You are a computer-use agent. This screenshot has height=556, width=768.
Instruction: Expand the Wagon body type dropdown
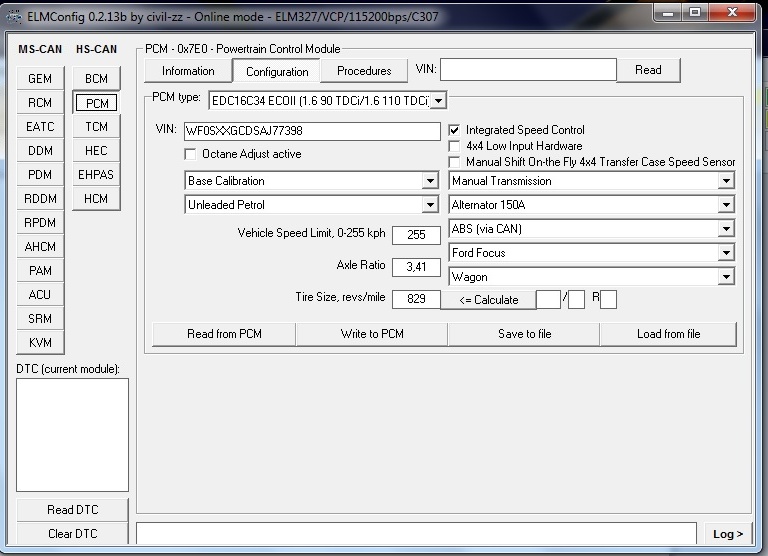(726, 277)
